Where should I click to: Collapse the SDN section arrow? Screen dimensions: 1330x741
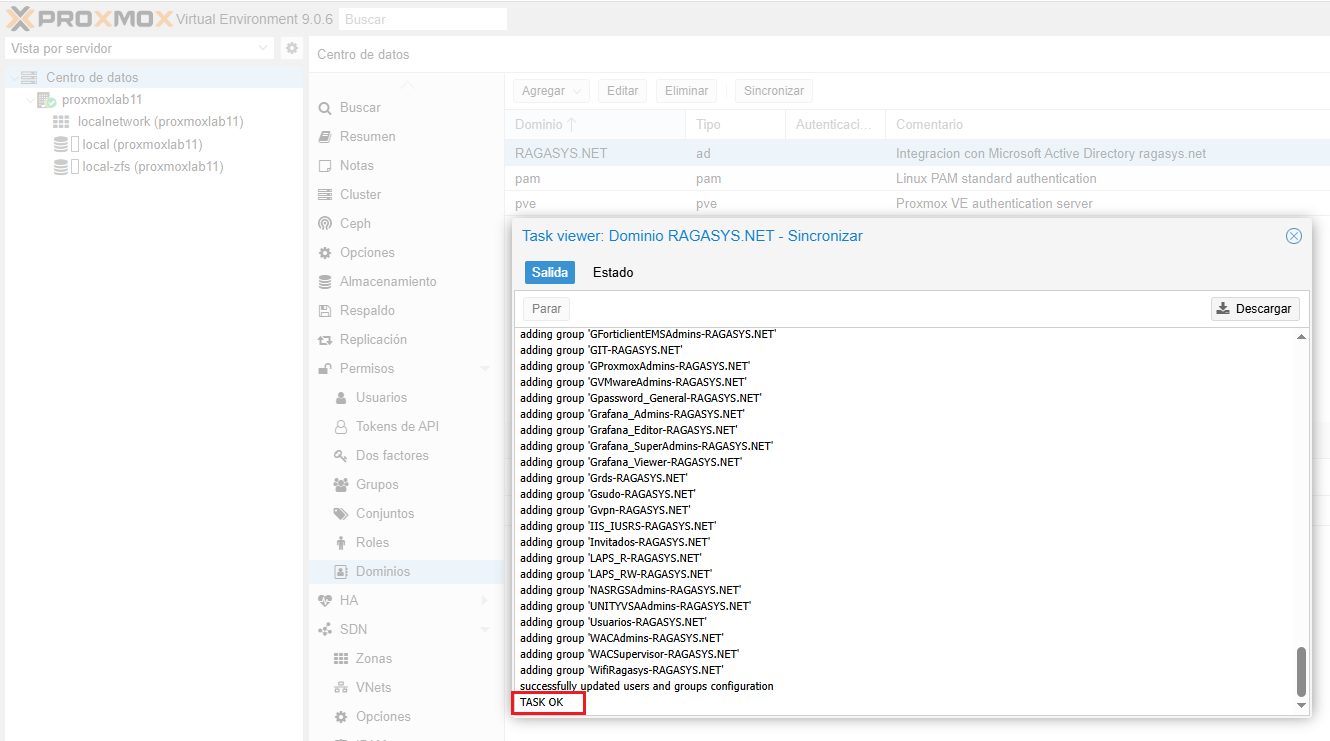coord(485,630)
